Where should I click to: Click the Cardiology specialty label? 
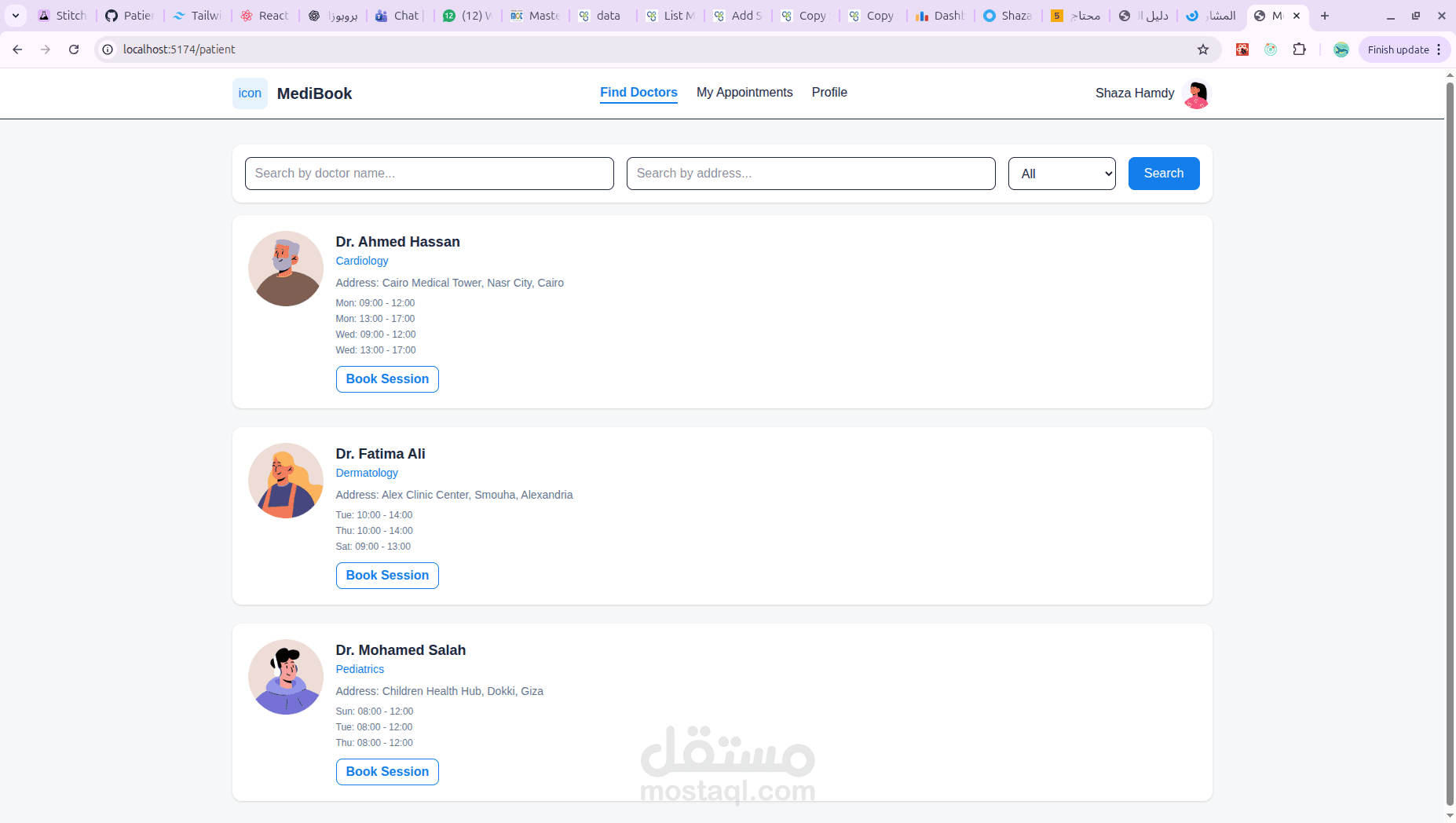[362, 261]
